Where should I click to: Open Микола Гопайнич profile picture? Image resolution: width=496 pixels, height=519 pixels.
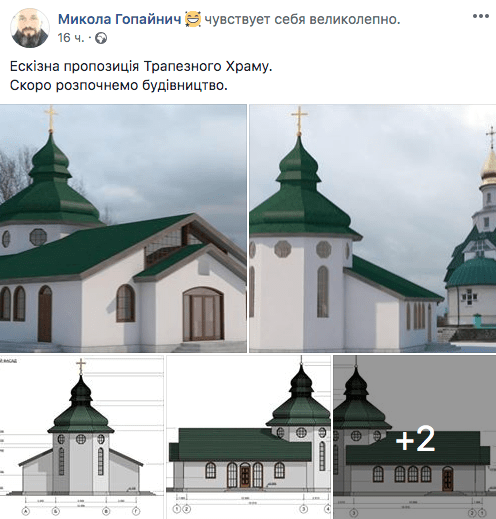tap(30, 28)
